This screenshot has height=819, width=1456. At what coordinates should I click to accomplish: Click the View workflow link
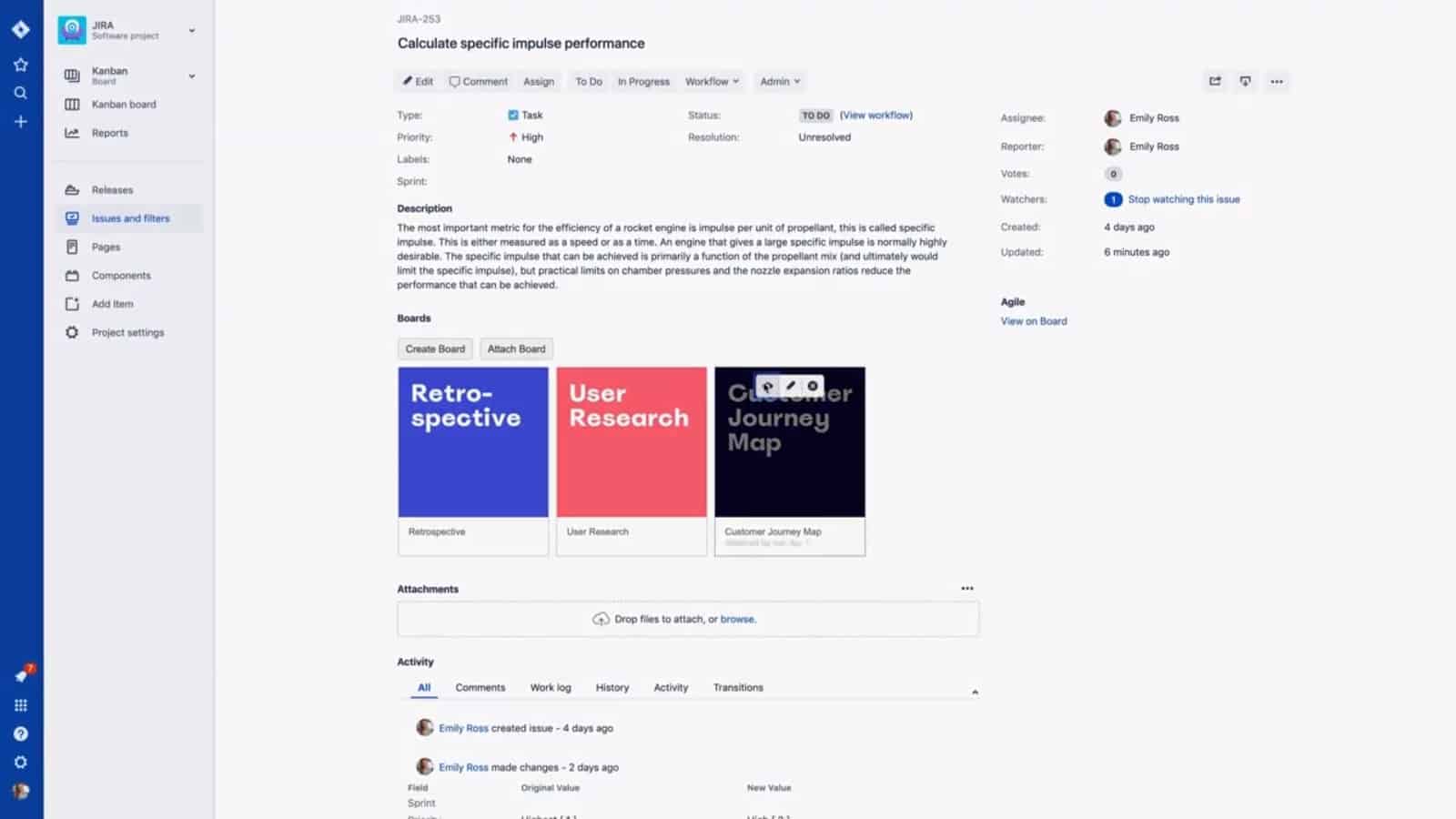pos(876,115)
